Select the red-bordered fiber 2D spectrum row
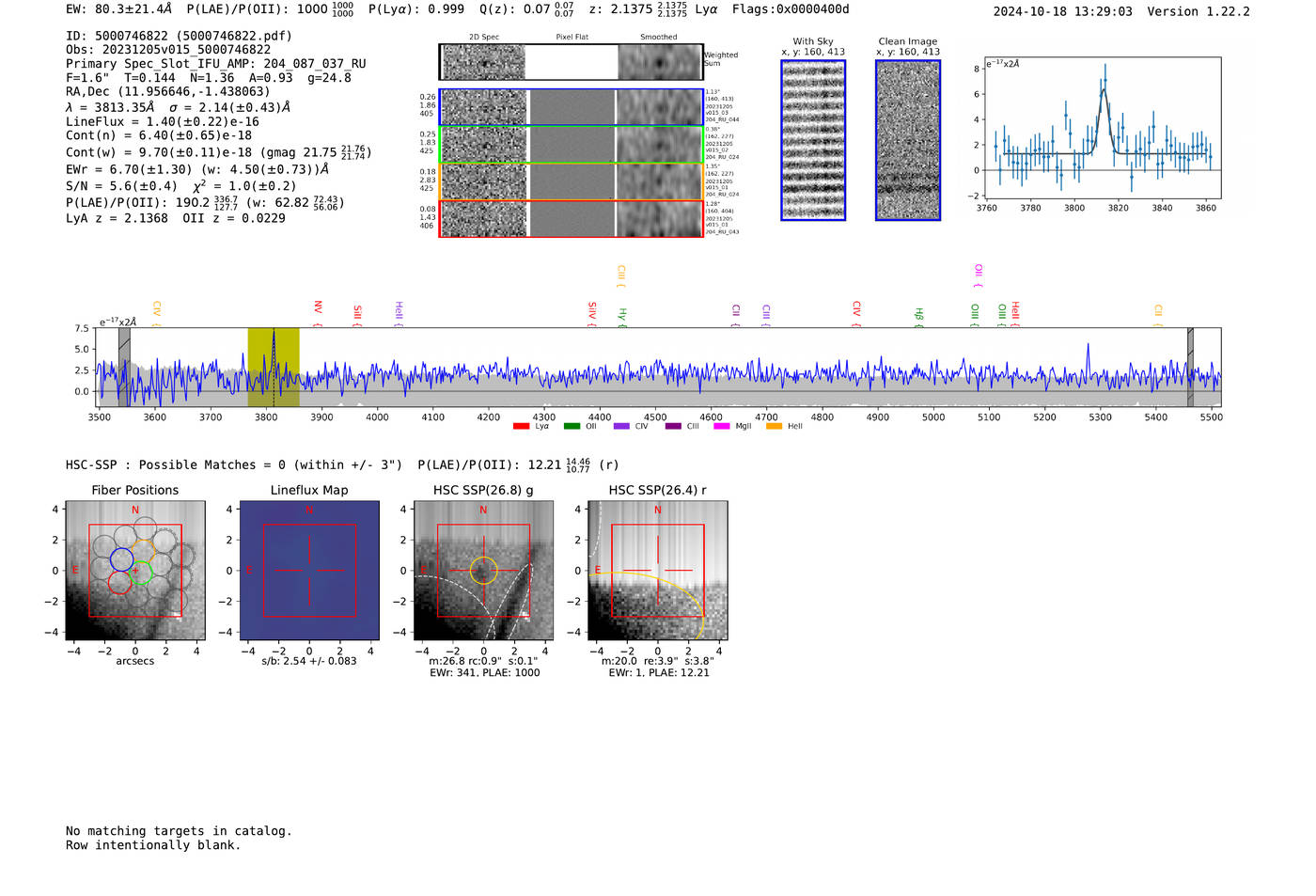The width and height of the screenshot is (1316, 896). coord(572,218)
